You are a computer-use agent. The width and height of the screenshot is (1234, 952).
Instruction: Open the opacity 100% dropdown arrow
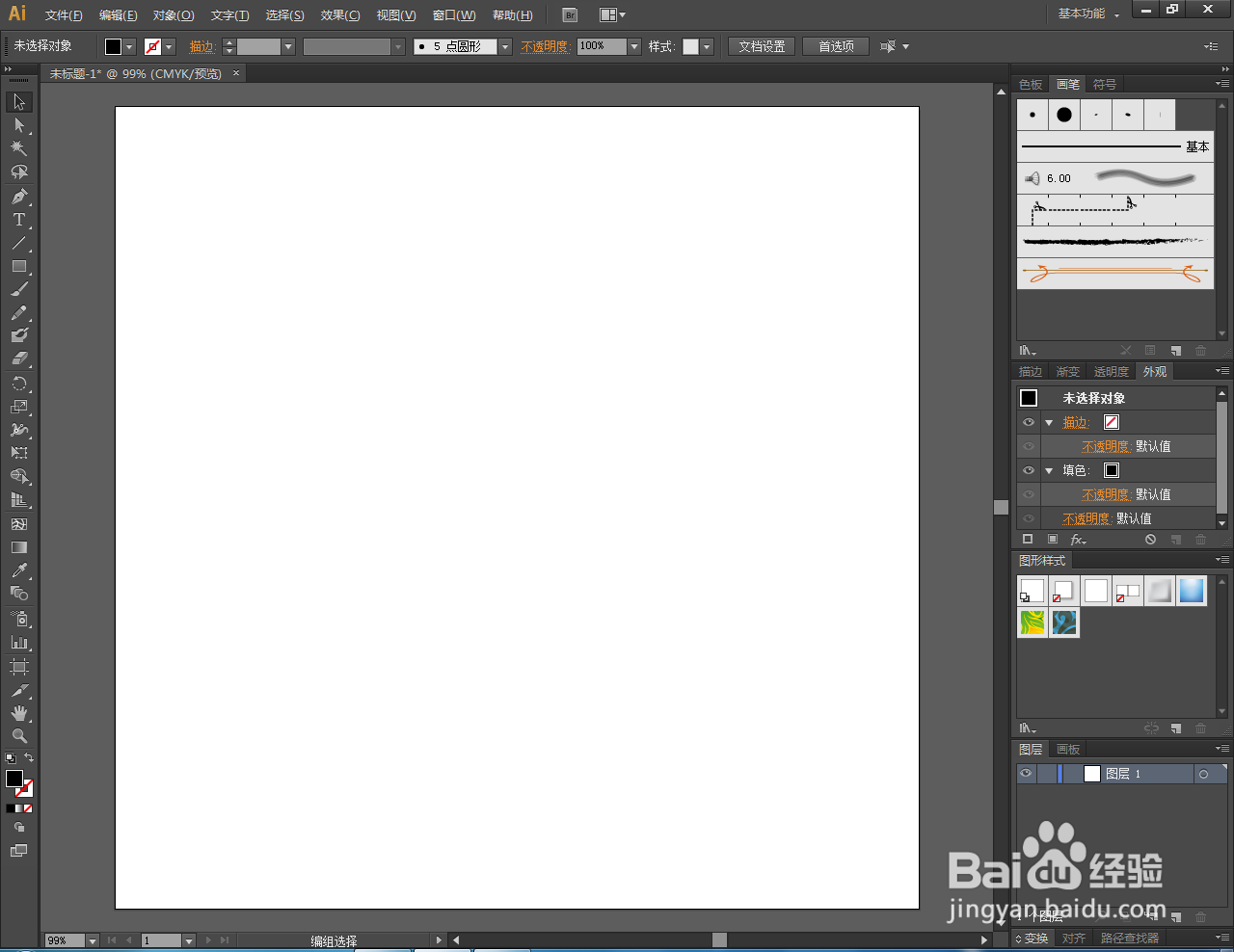[634, 46]
